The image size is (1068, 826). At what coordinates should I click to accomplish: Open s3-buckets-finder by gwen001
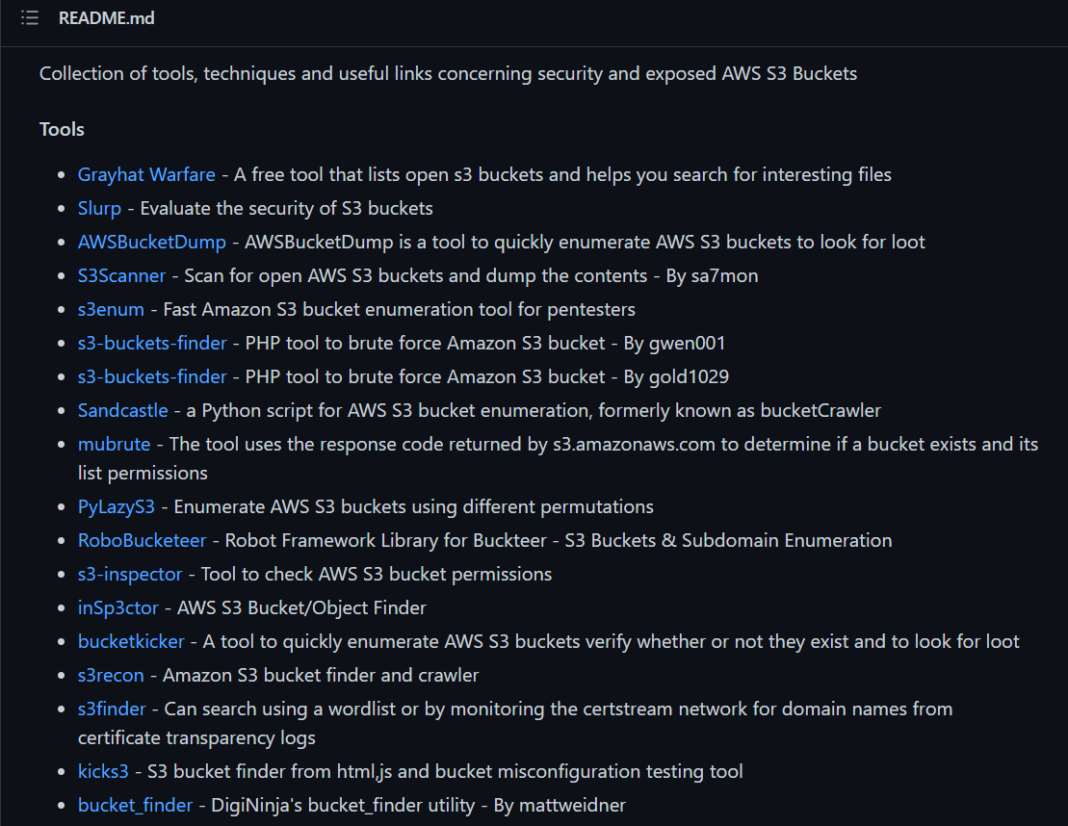152,343
